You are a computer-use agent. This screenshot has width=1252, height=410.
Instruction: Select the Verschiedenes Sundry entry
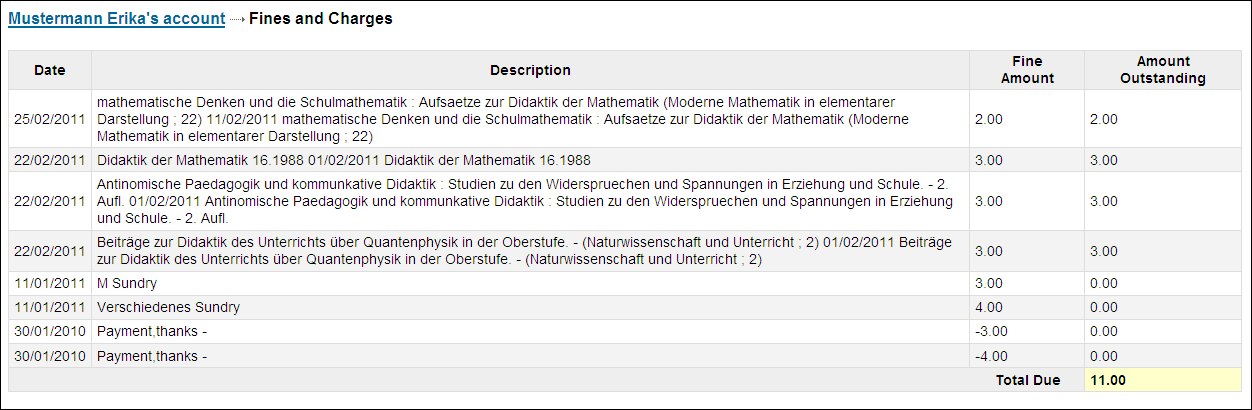coord(168,307)
